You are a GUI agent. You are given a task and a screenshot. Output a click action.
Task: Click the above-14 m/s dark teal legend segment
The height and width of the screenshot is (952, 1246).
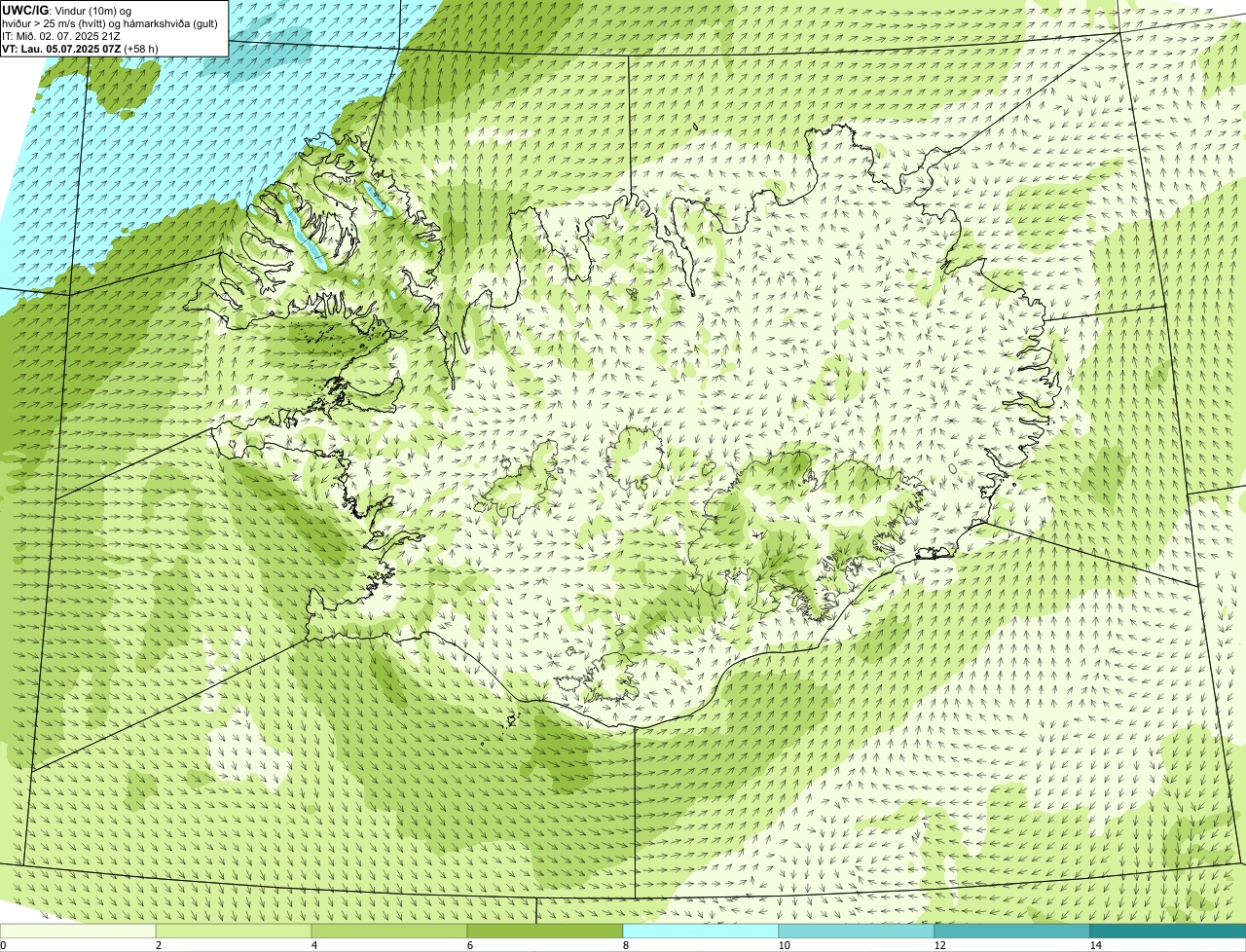click(x=1168, y=931)
